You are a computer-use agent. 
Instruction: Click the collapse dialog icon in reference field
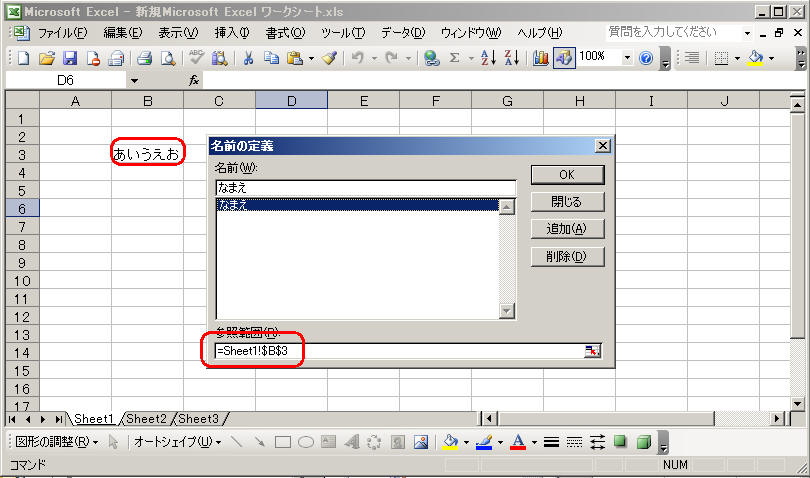pos(593,351)
